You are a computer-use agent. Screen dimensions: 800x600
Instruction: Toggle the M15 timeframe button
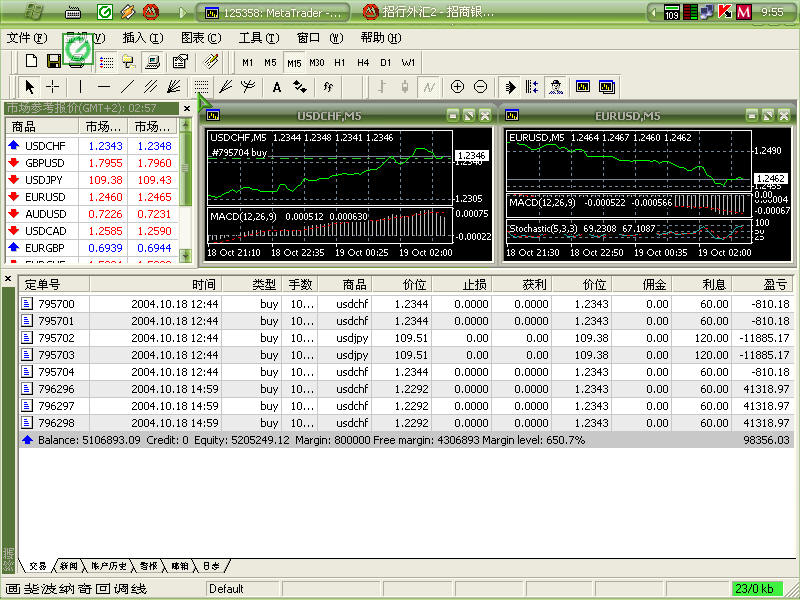point(294,62)
